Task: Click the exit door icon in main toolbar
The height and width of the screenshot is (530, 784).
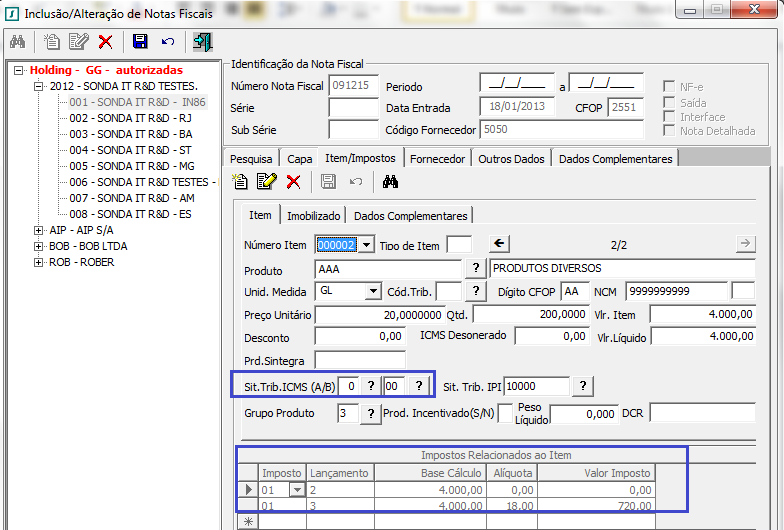Action: [203, 41]
